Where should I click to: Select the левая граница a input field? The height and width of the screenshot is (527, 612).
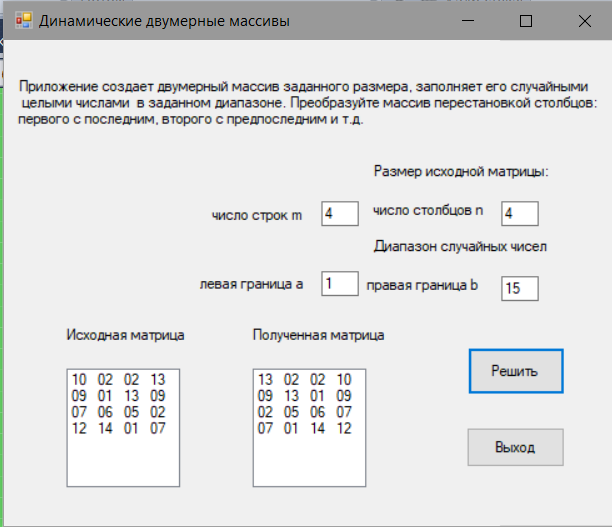(x=340, y=283)
